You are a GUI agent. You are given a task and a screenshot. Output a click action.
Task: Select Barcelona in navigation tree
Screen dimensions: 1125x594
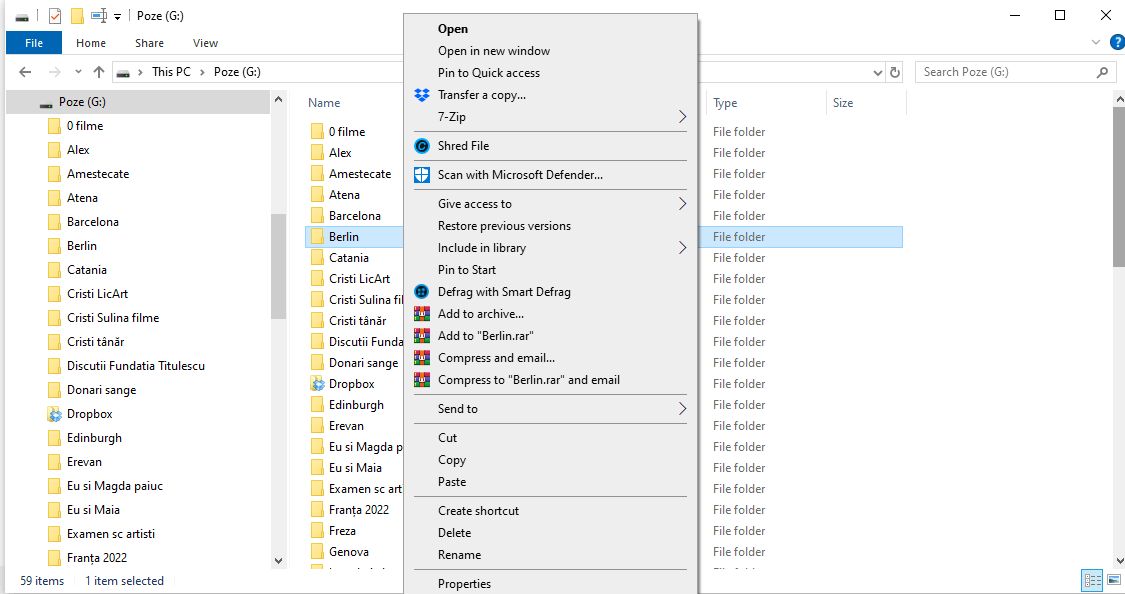[x=93, y=222]
